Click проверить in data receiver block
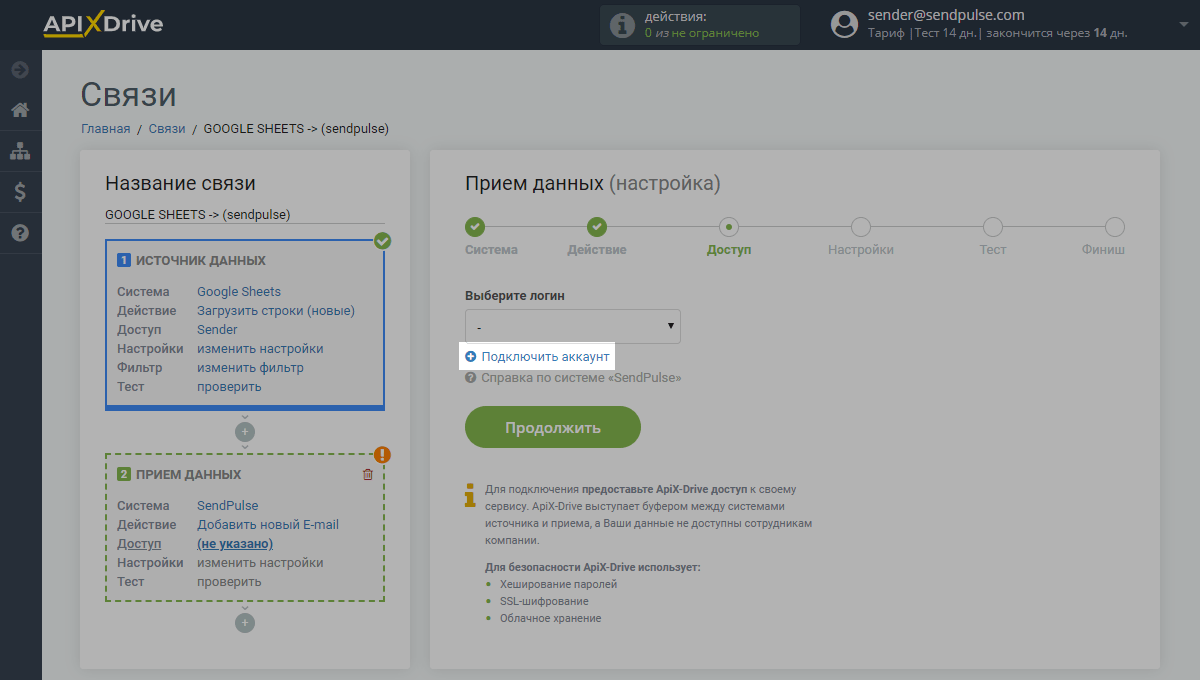The height and width of the screenshot is (680, 1200). (229, 582)
